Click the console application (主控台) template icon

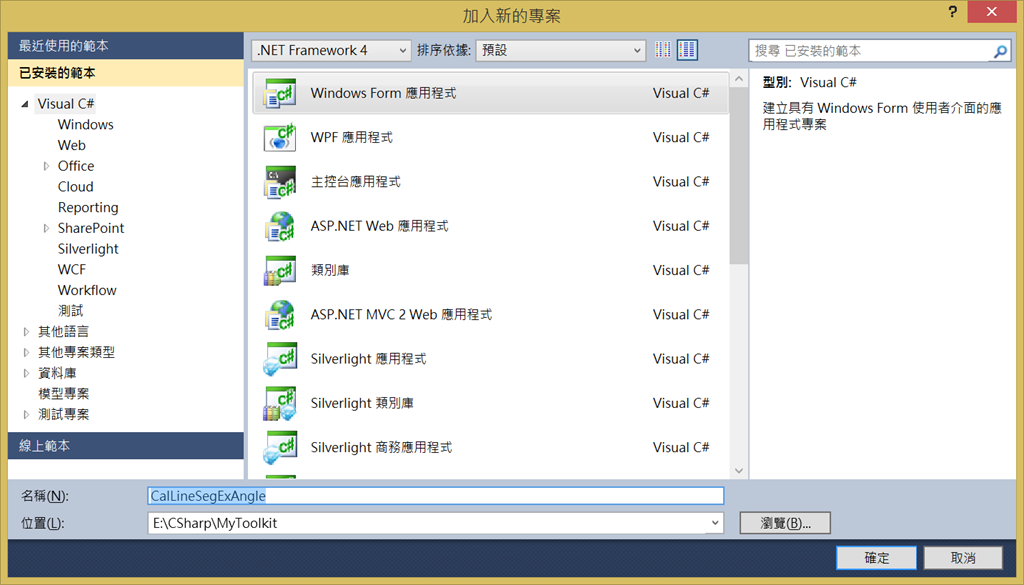280,182
